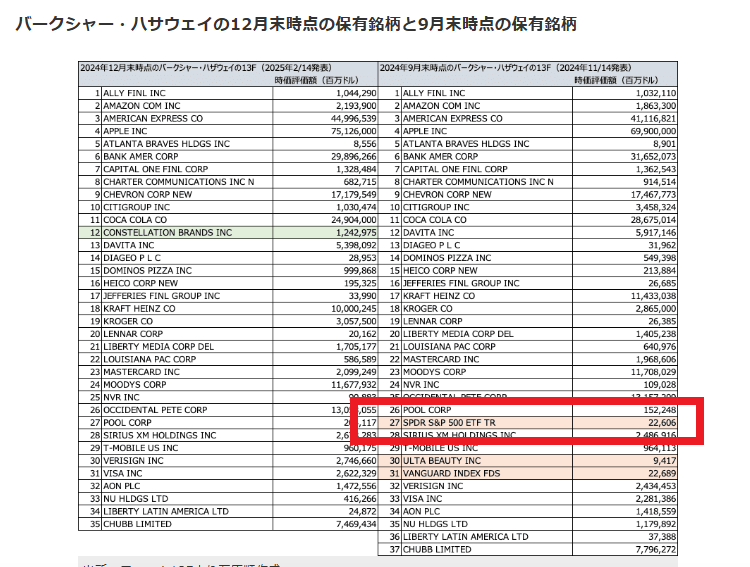Image resolution: width=750 pixels, height=567 pixels.
Task: Select Charter Communications value 914,514
Action: [x=660, y=182]
